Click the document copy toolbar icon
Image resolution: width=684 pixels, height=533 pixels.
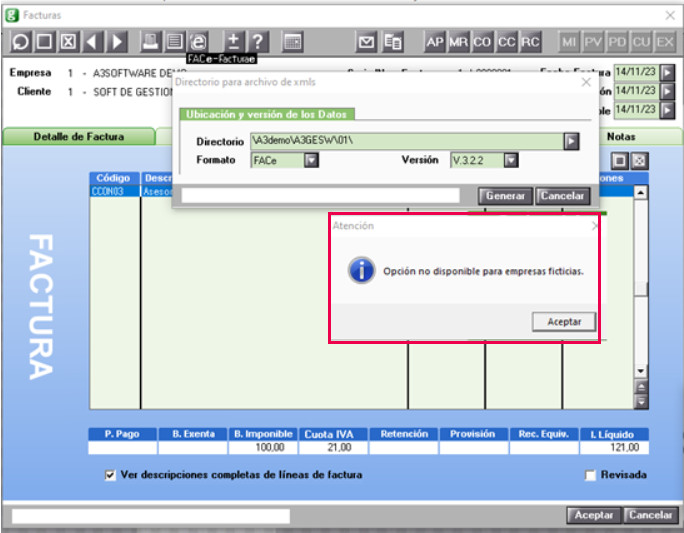click(393, 42)
